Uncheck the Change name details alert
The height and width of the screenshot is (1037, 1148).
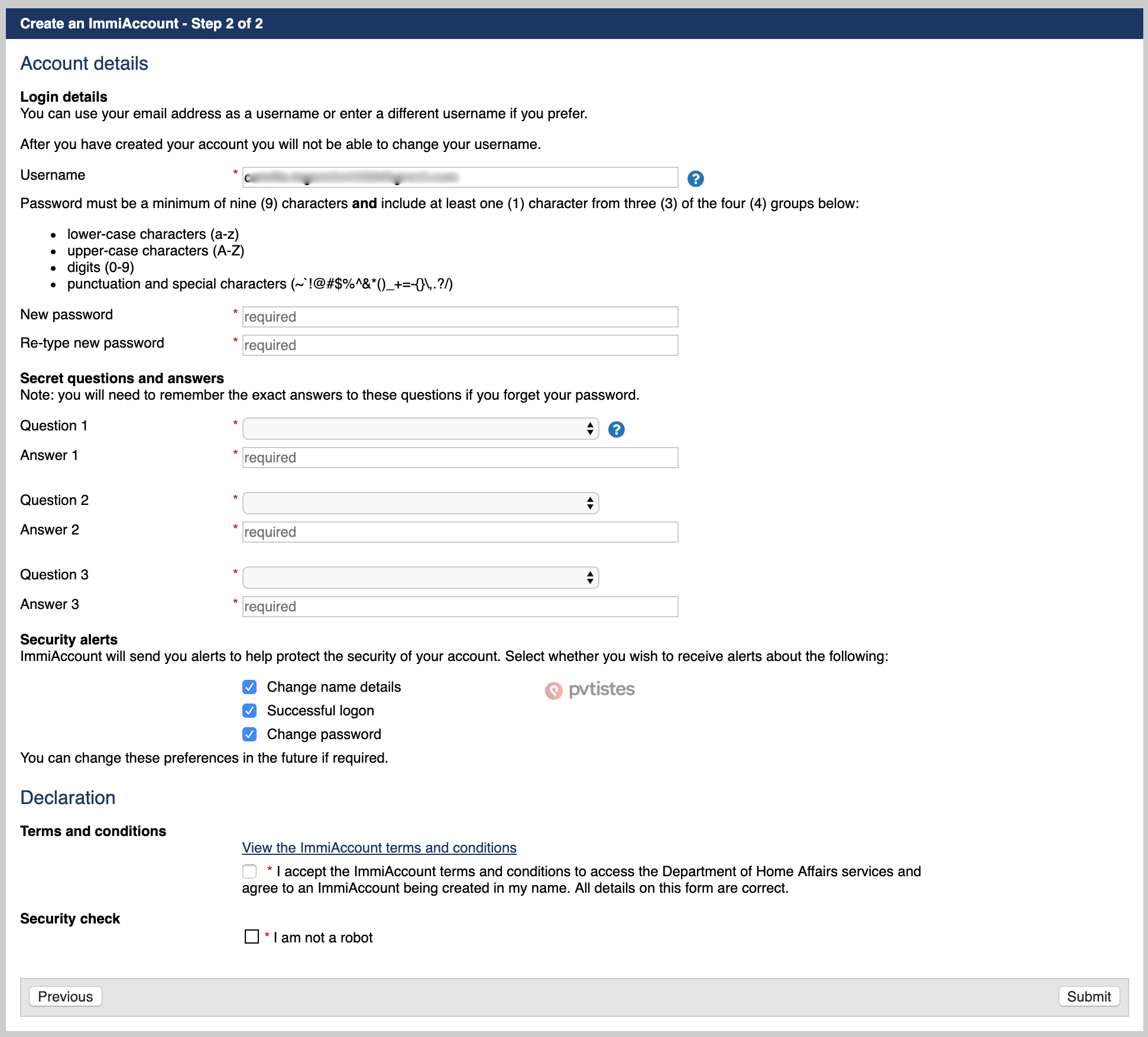click(x=249, y=687)
